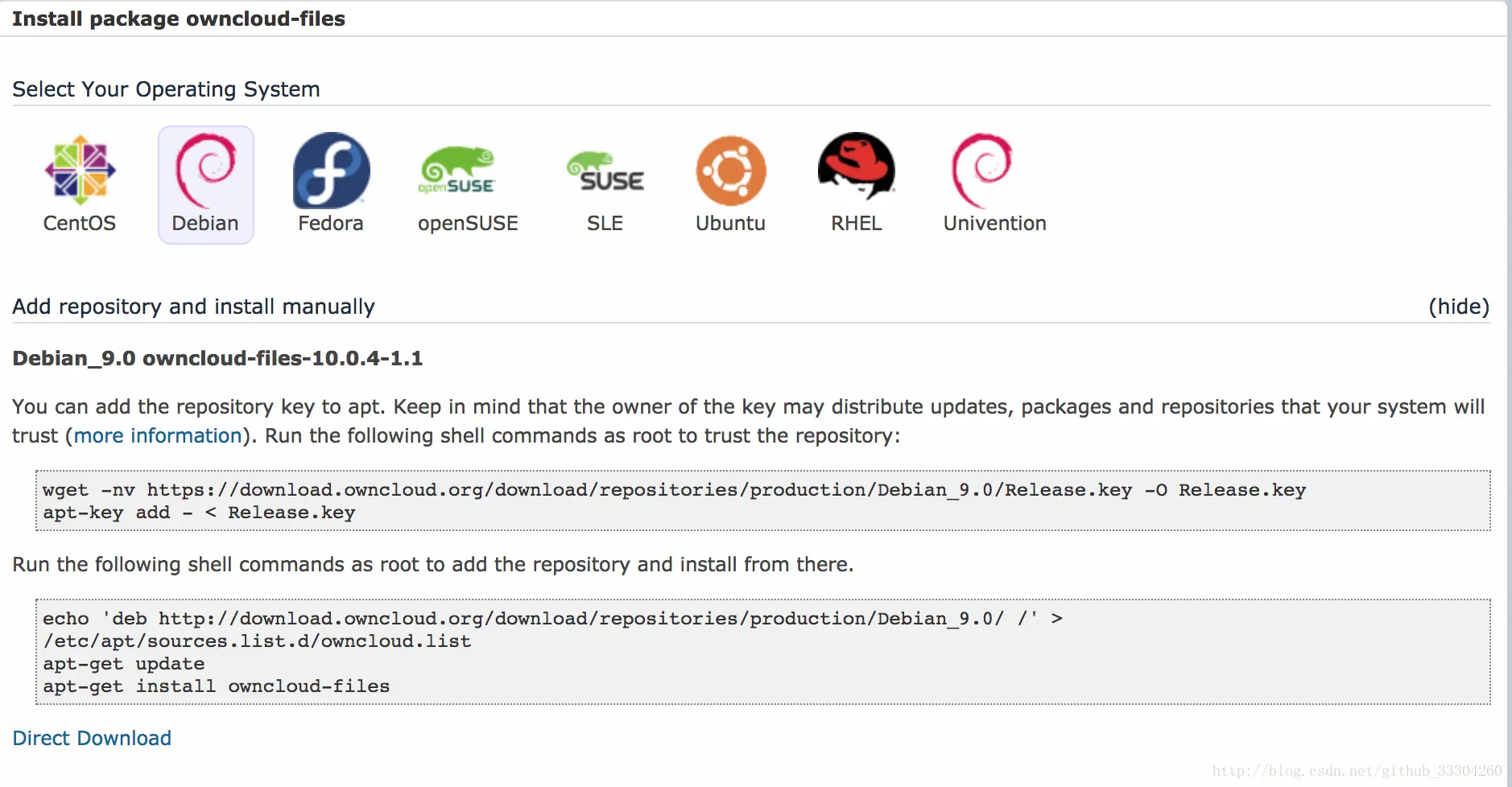Click the wget Release.key command line
Viewport: 1512px width, 787px height.
674,490
